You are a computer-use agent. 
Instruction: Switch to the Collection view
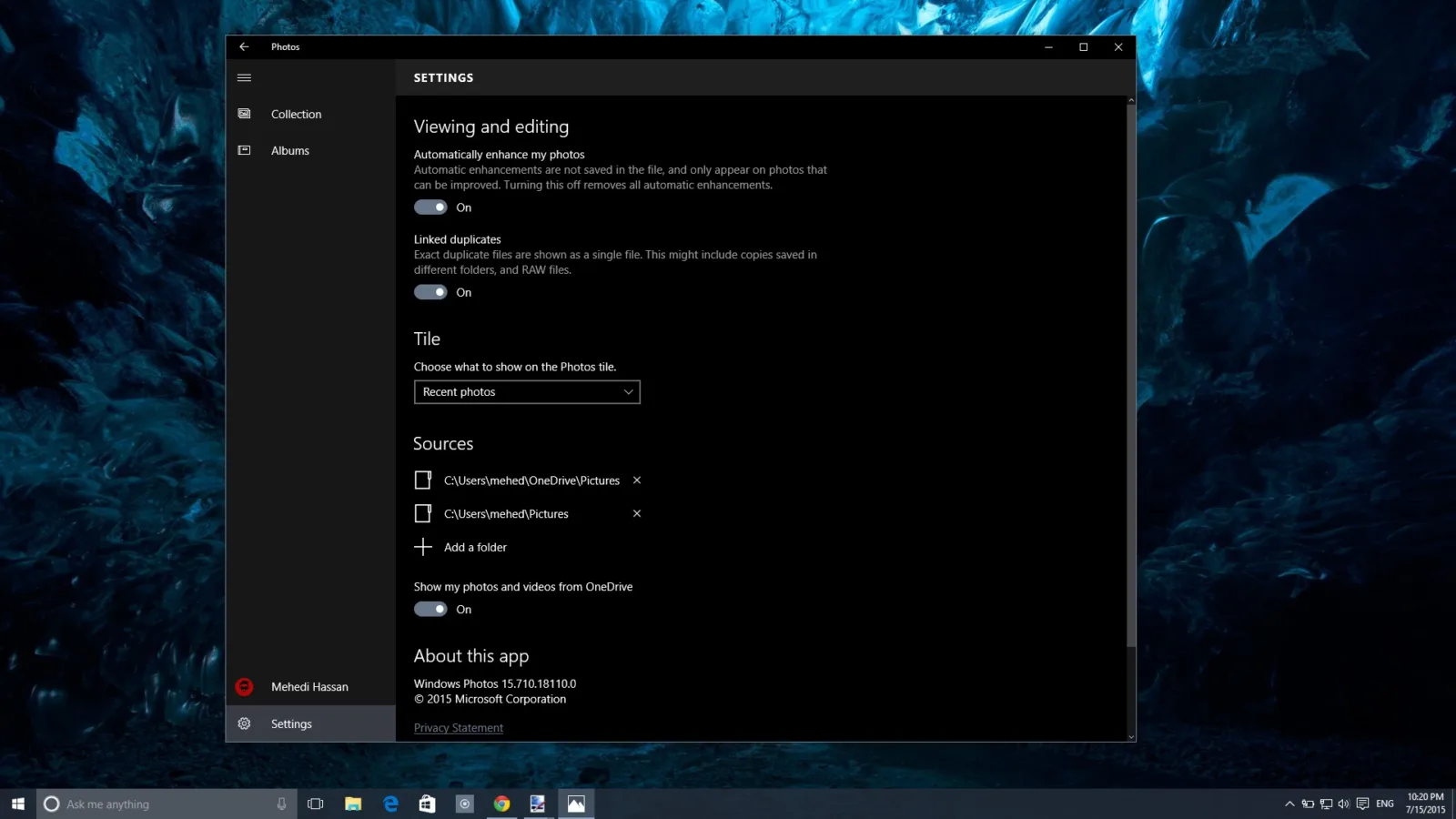coord(310,114)
